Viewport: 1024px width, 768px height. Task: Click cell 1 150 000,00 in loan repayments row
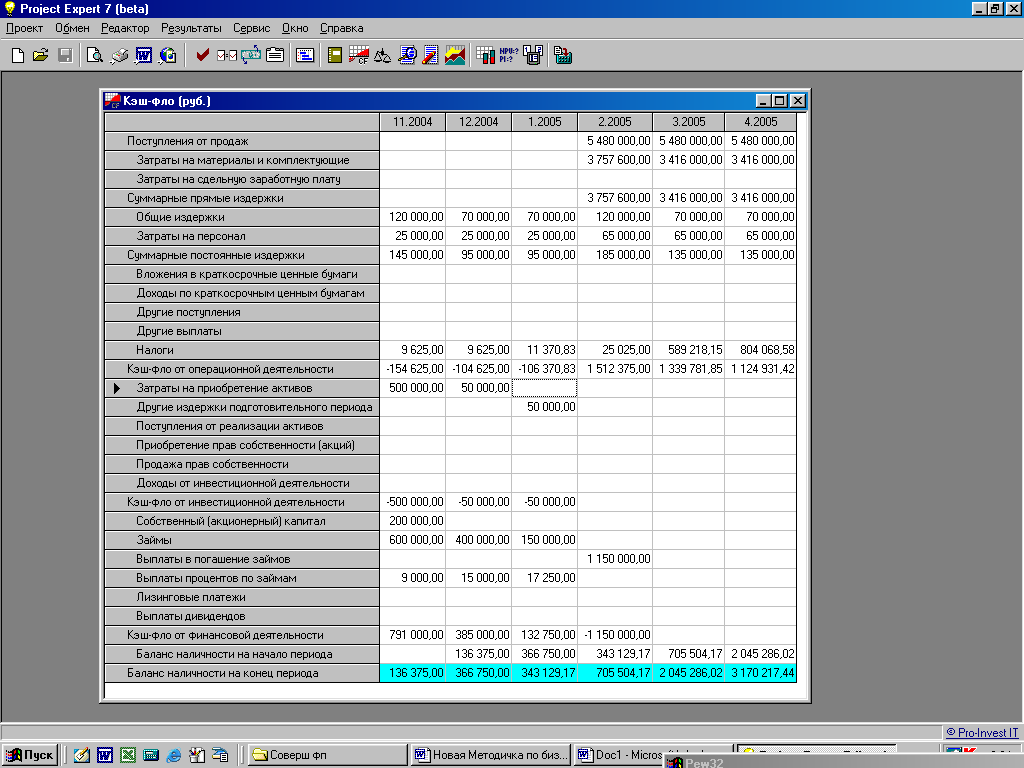(615, 559)
